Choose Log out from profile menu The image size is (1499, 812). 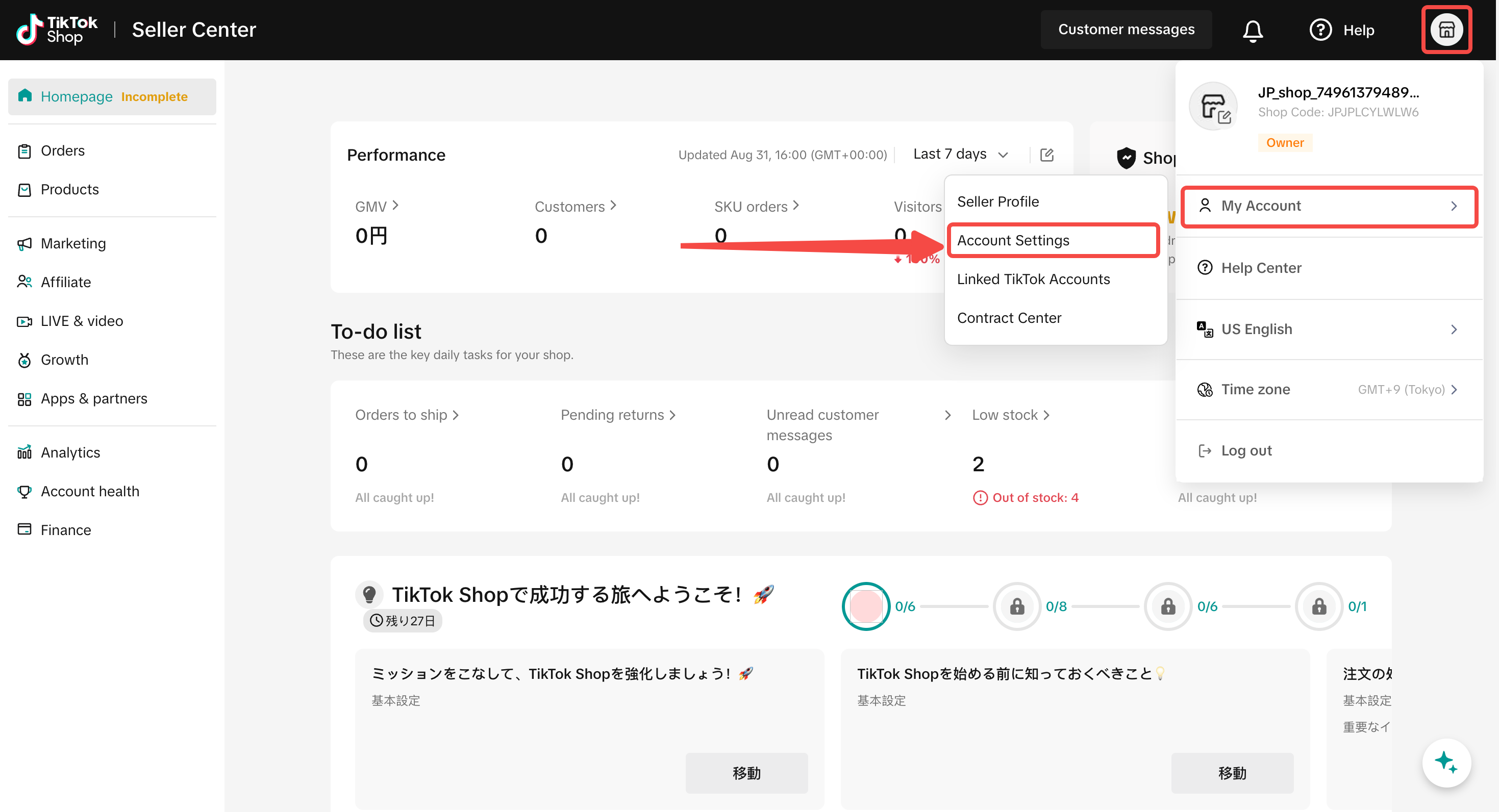pos(1329,451)
